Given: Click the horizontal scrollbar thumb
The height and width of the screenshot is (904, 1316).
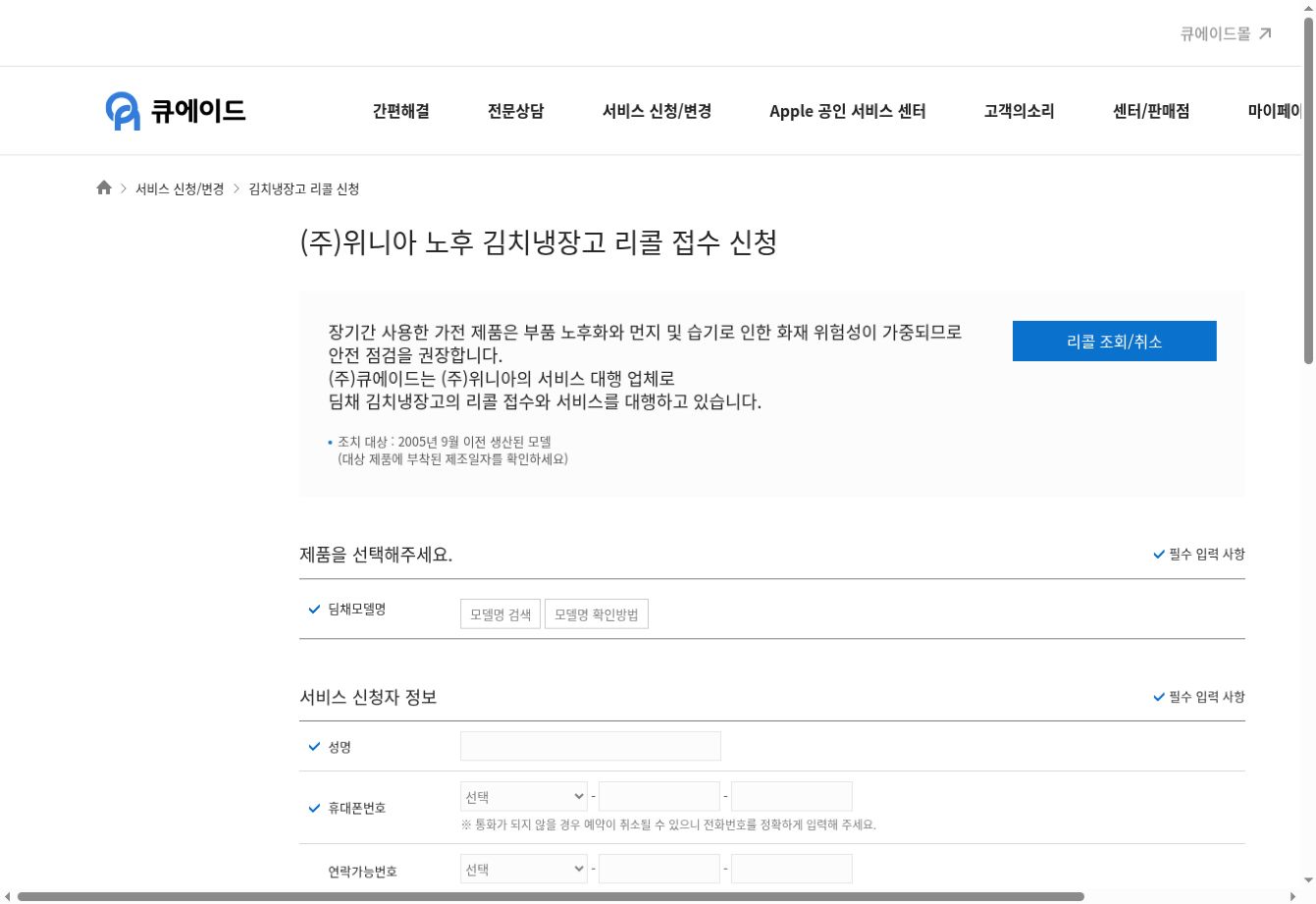Looking at the screenshot, I should pyautogui.click(x=551, y=896).
